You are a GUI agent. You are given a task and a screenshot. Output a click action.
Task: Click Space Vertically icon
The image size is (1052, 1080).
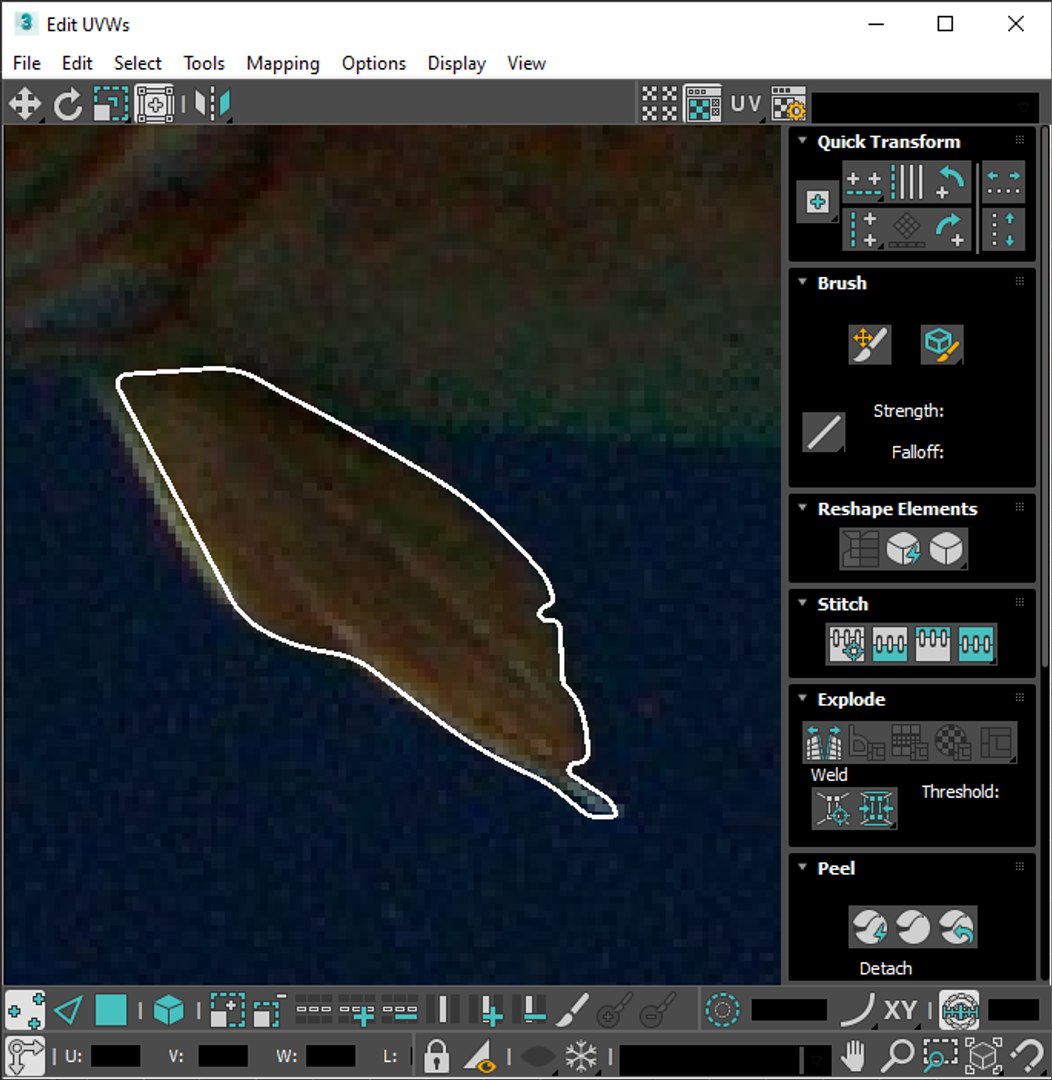[x=1003, y=229]
